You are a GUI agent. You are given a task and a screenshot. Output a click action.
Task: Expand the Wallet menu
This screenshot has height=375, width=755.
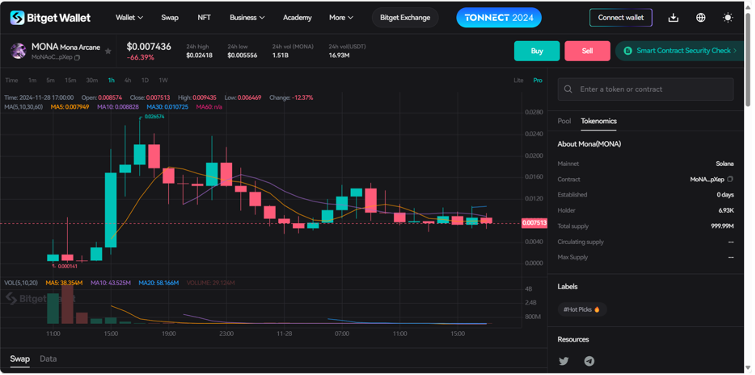tap(129, 18)
